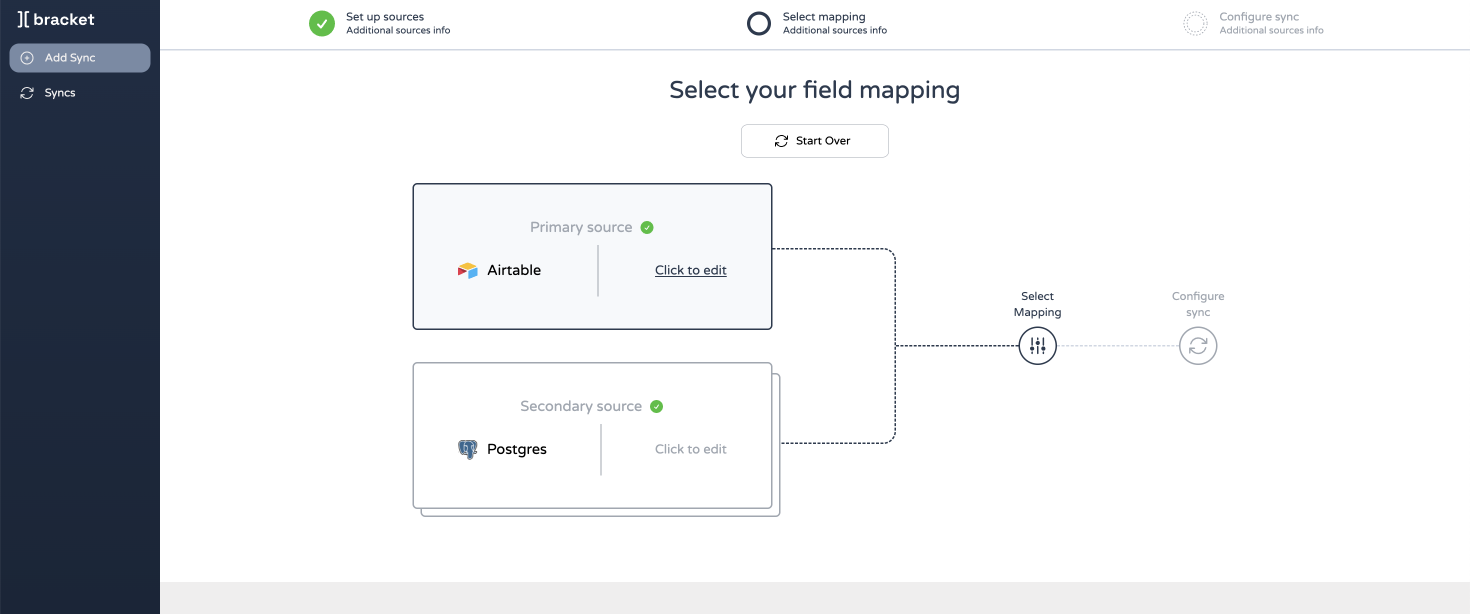Select the Airtable source name
Image resolution: width=1470 pixels, height=614 pixels.
click(514, 270)
